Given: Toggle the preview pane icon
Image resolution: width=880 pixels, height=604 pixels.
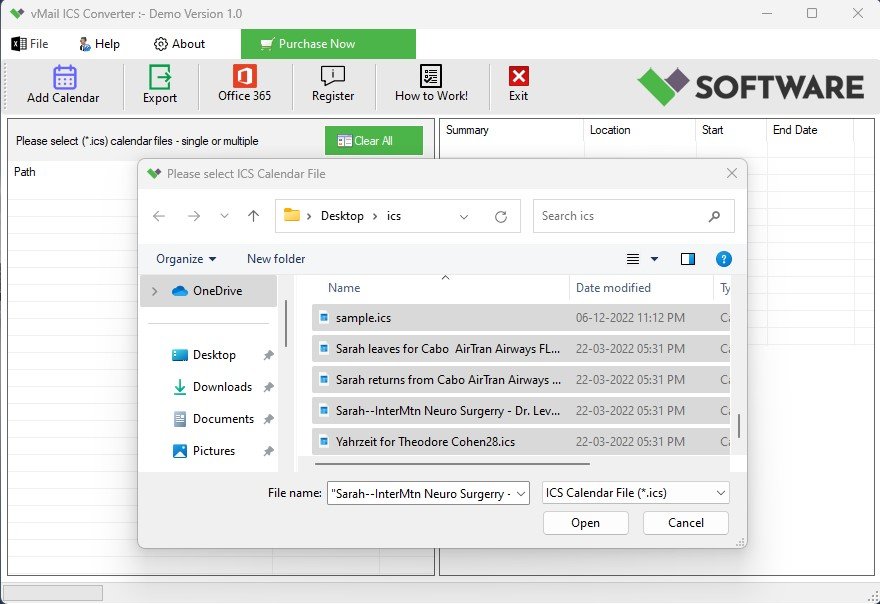Looking at the screenshot, I should click(688, 259).
